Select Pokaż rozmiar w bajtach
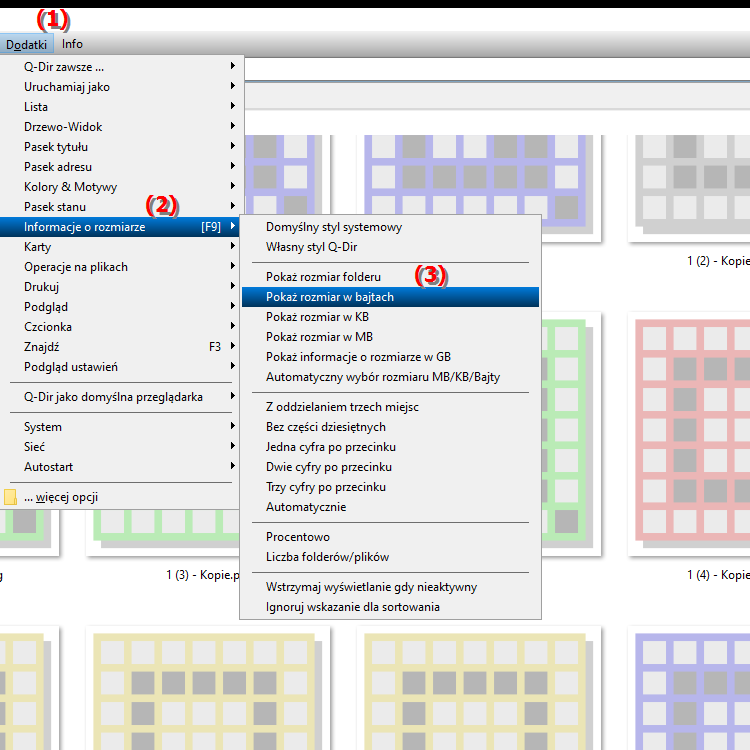This screenshot has height=750, width=750. point(330,297)
